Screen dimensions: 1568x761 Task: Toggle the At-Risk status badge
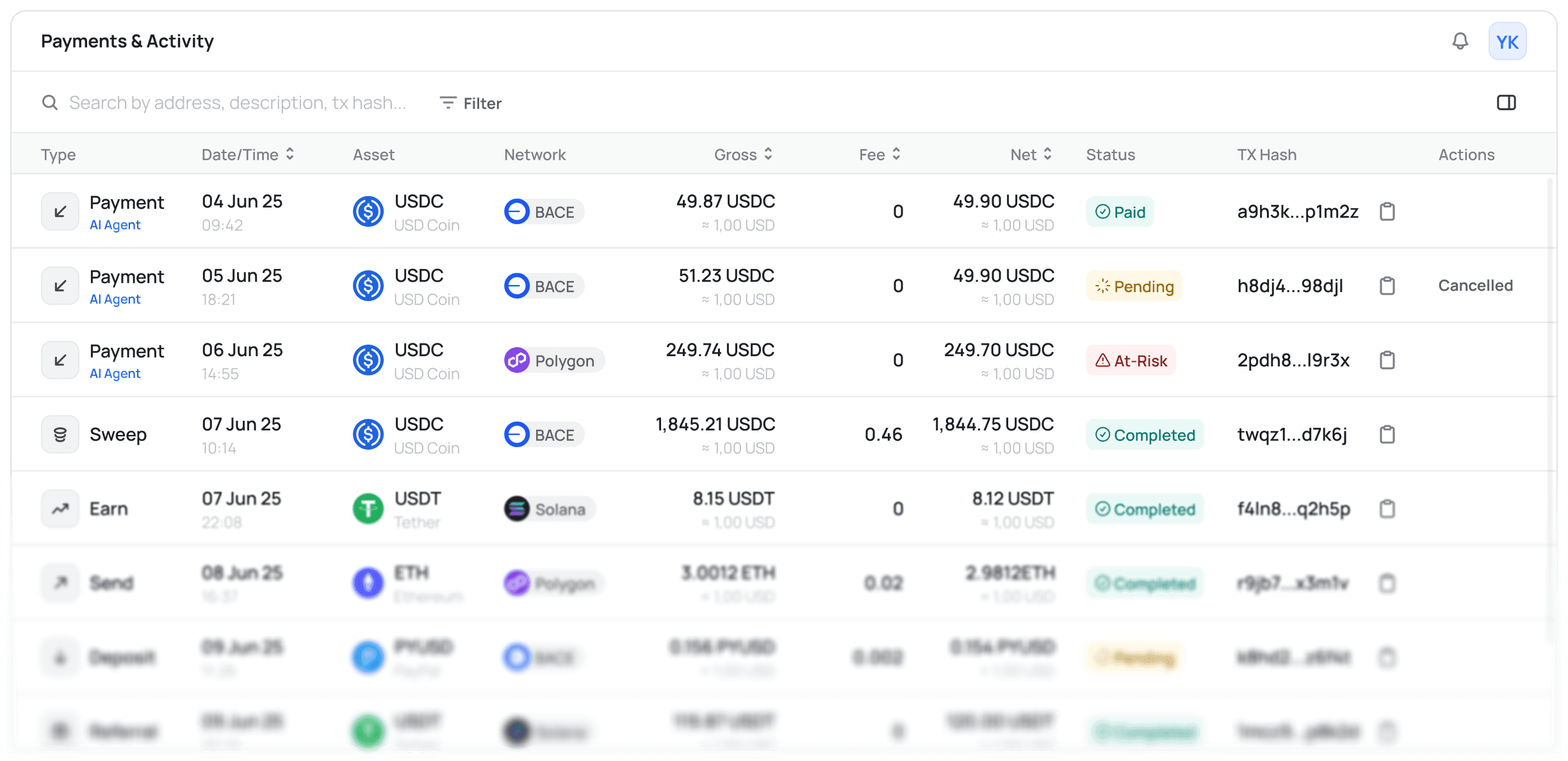(x=1131, y=360)
